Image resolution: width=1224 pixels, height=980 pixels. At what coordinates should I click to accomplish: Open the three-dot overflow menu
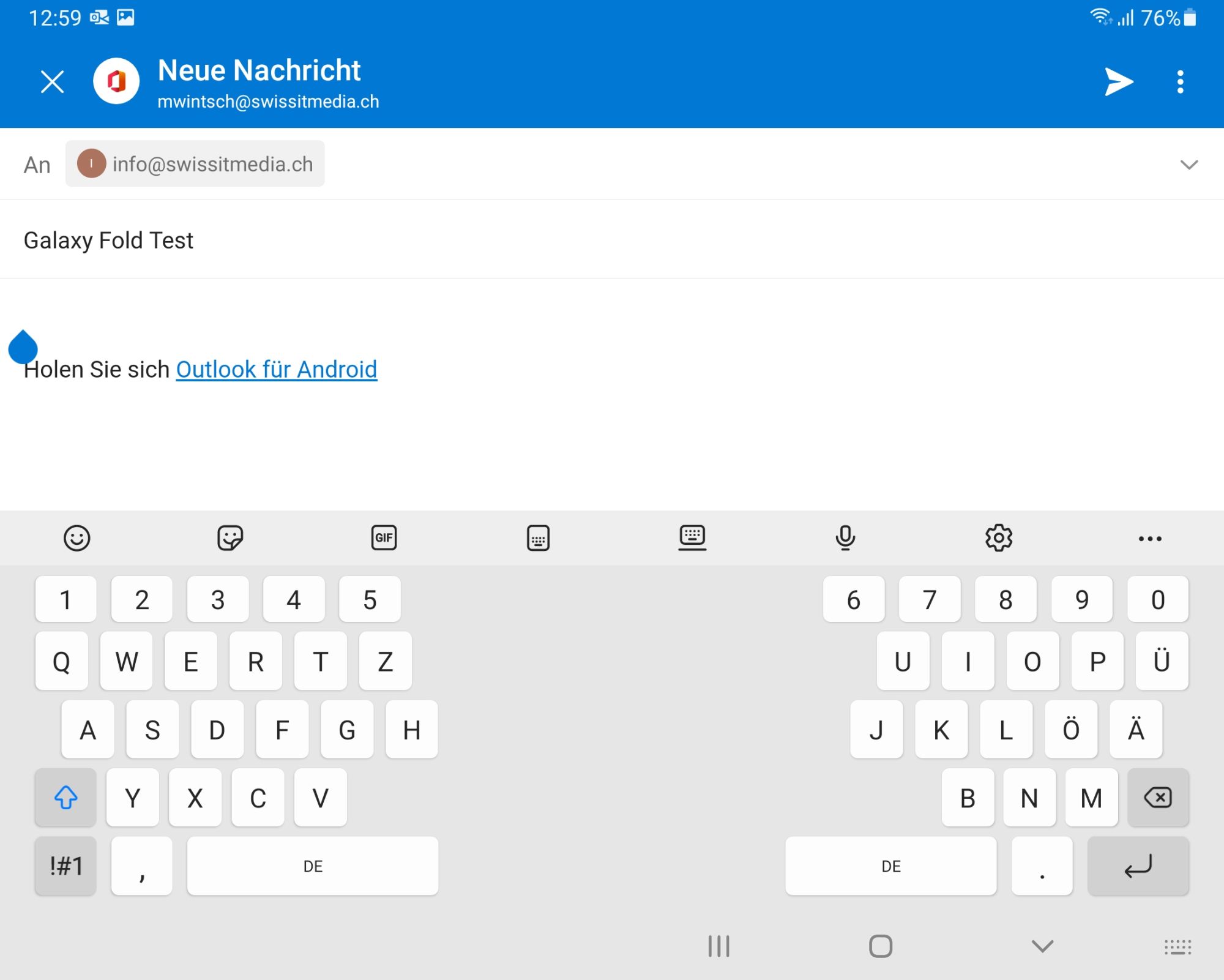1181,82
